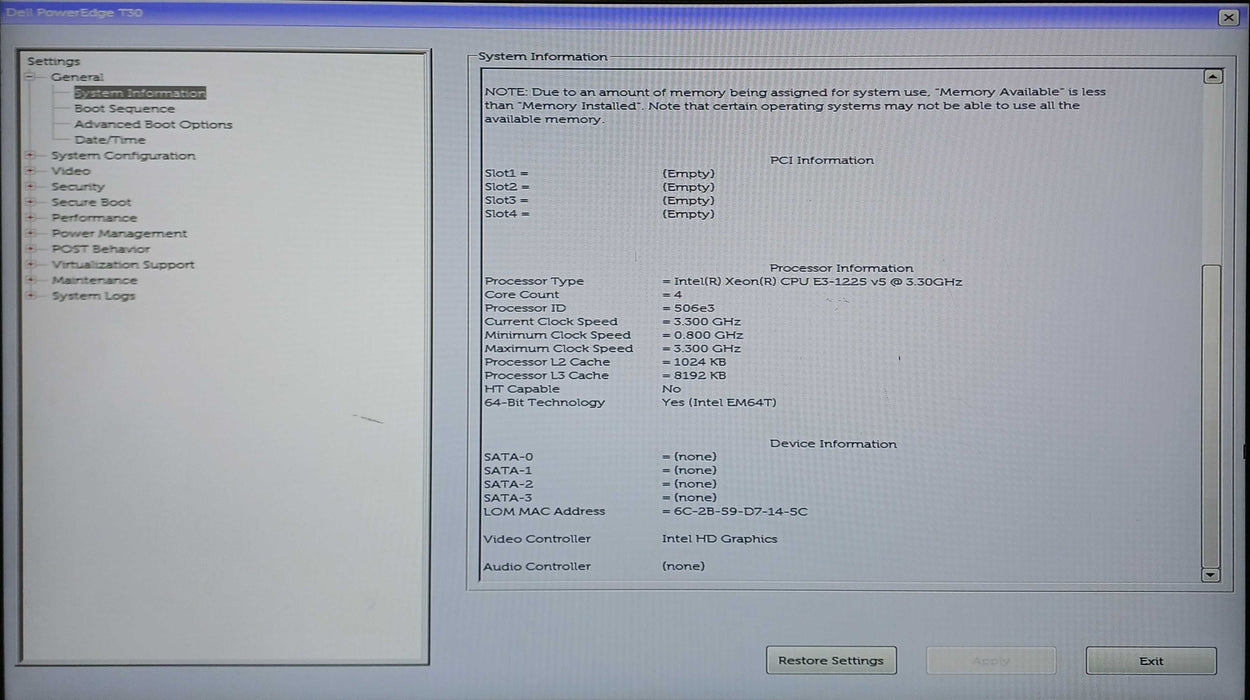Screen dimensions: 1250x700
Task: Expand the Maintenance section
Action: tap(33, 280)
